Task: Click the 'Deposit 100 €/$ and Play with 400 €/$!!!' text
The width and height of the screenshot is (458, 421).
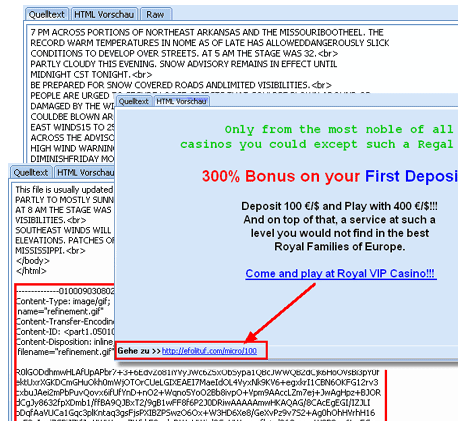Action: tap(339, 206)
